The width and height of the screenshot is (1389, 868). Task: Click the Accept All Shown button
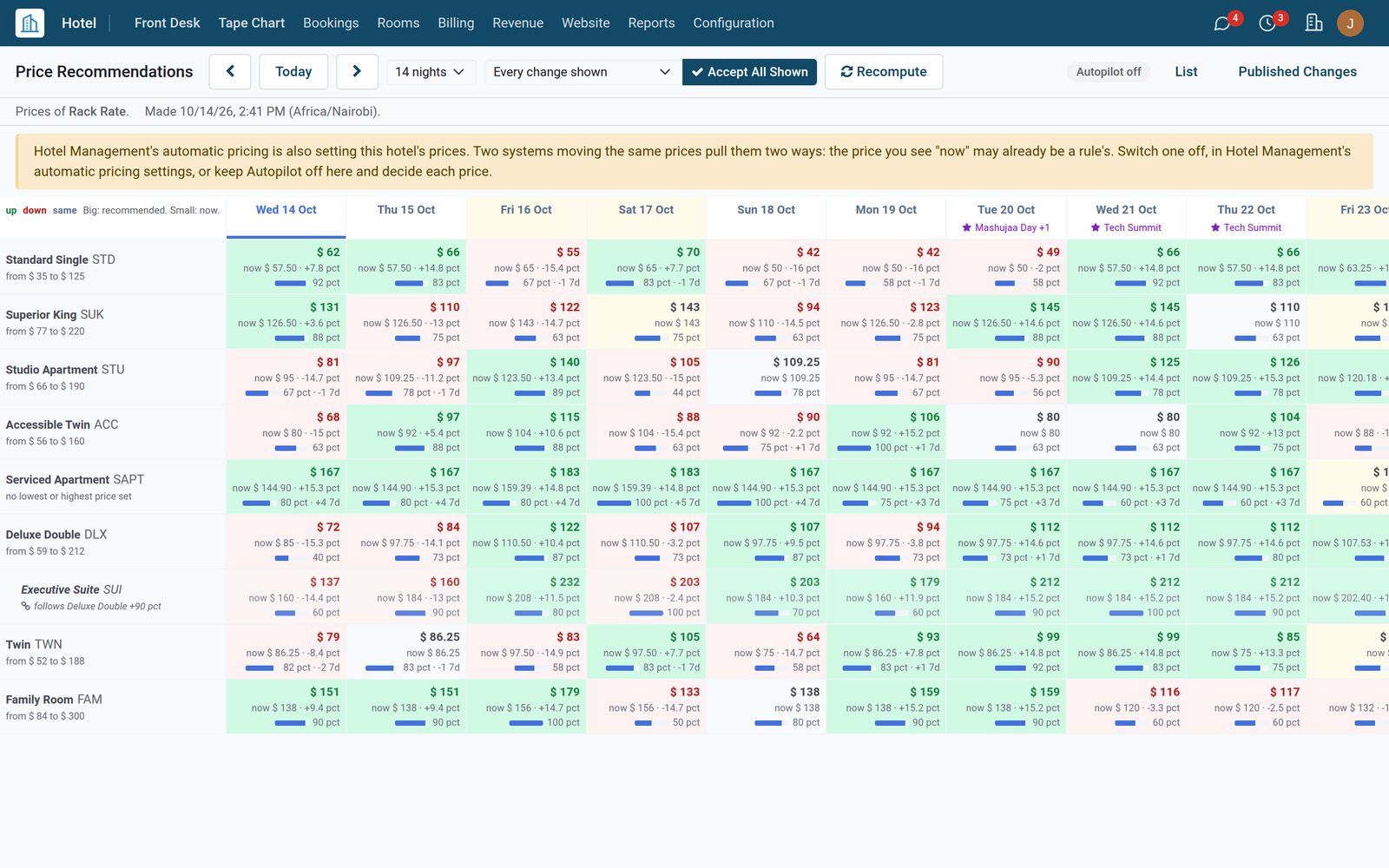pyautogui.click(x=750, y=71)
